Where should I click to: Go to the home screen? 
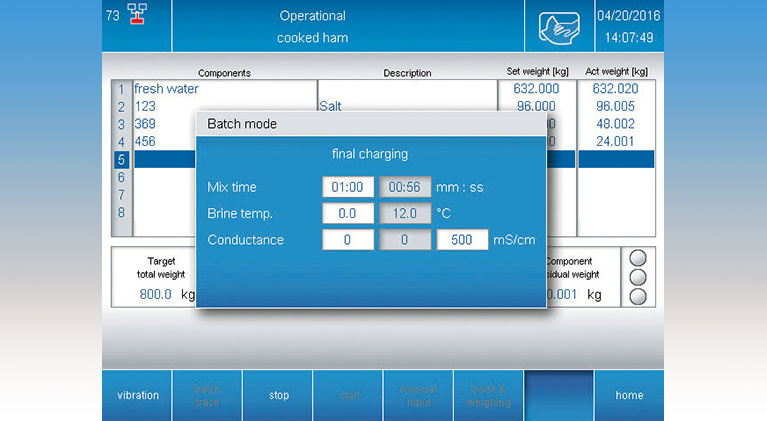(629, 395)
